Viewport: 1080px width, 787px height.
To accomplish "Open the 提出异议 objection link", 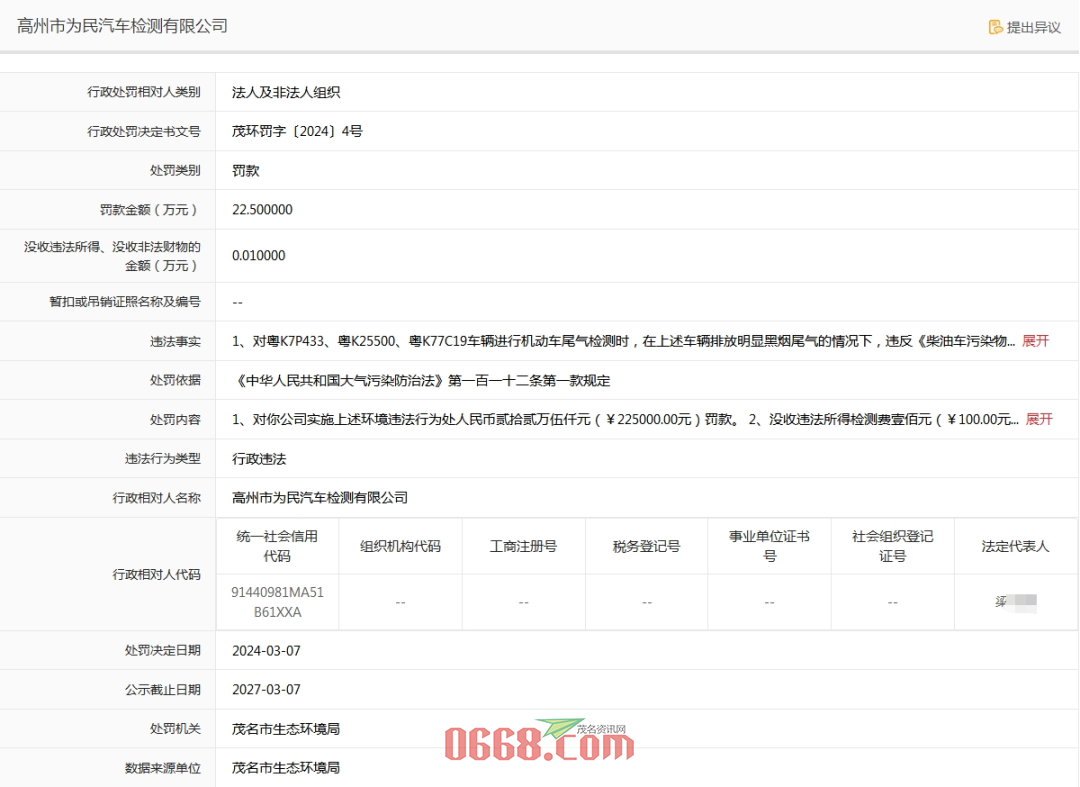I will coord(1033,27).
